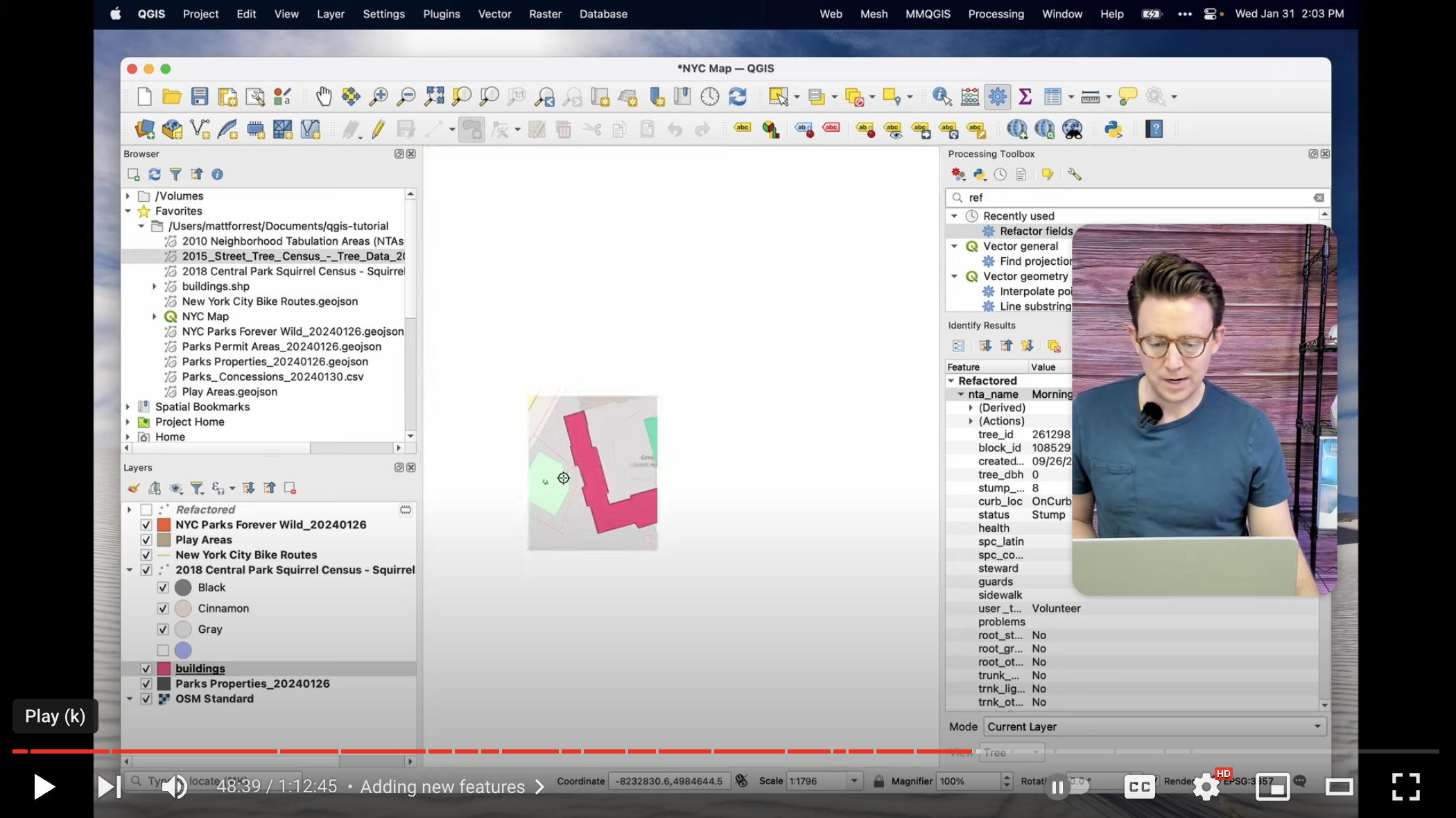1456x818 pixels.
Task: Play the video
Action: [x=44, y=787]
